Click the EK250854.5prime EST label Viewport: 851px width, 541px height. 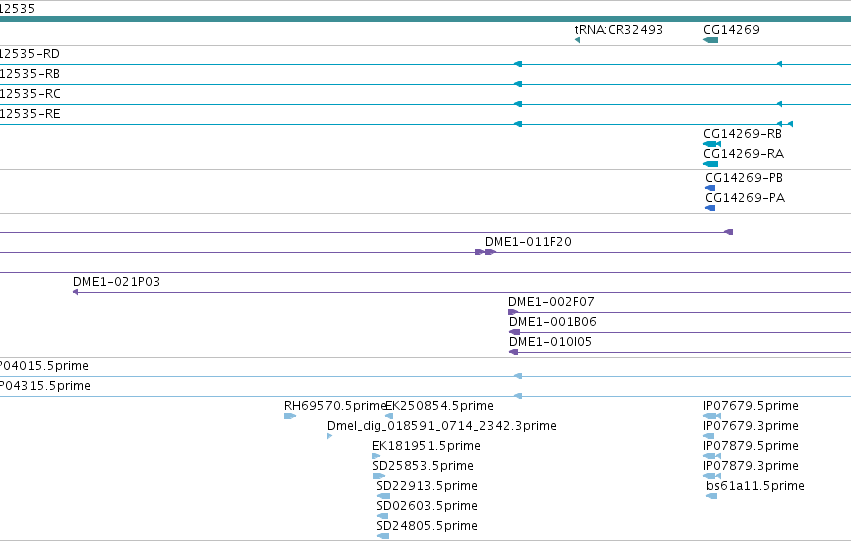[440, 406]
